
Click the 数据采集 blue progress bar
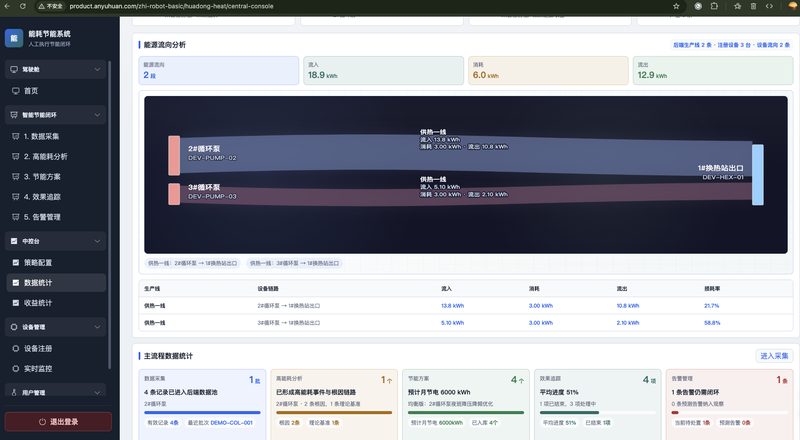click(x=202, y=412)
